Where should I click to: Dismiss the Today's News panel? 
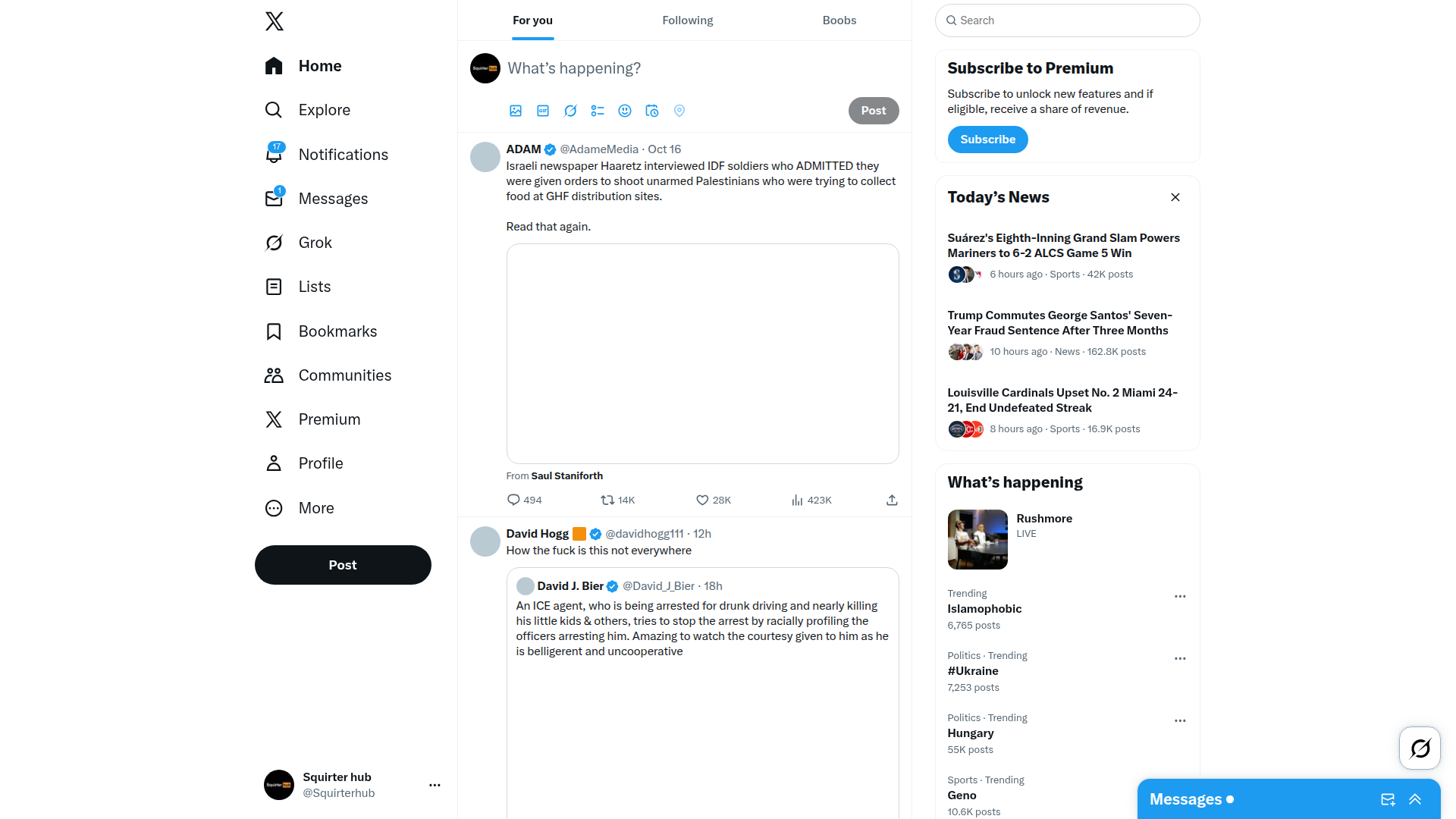pos(1175,197)
